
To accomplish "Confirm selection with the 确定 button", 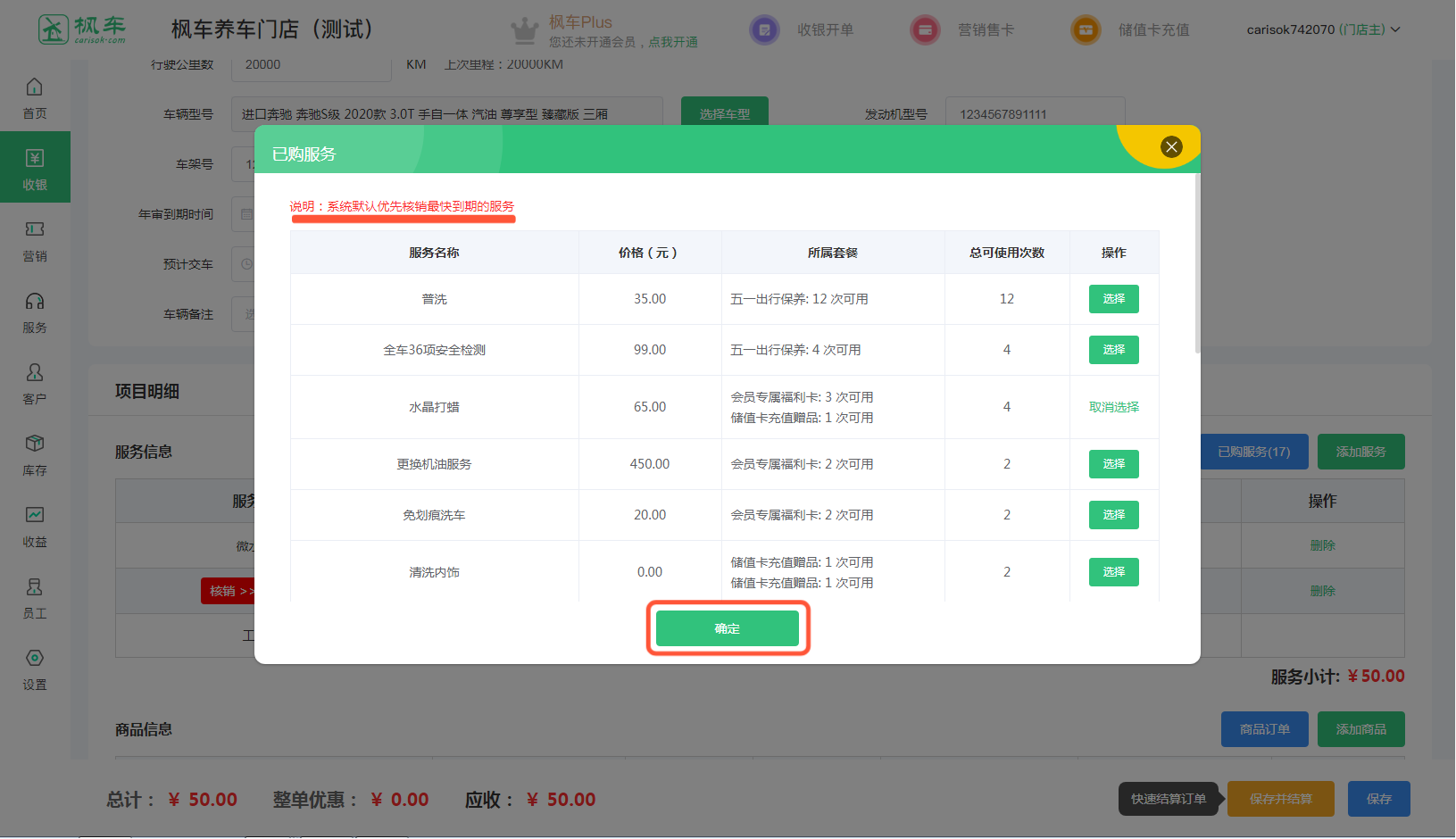I will click(727, 628).
